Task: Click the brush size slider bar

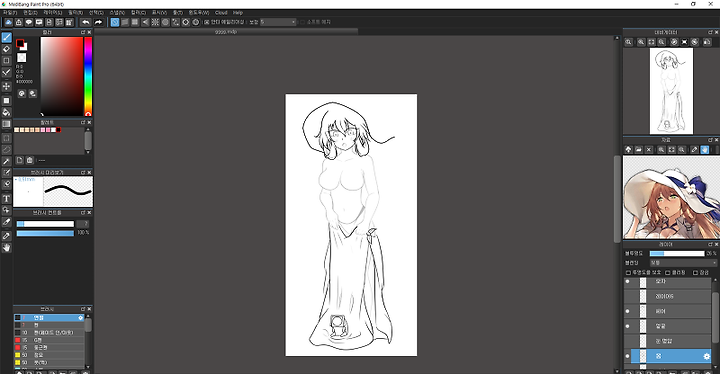Action: tap(45, 224)
